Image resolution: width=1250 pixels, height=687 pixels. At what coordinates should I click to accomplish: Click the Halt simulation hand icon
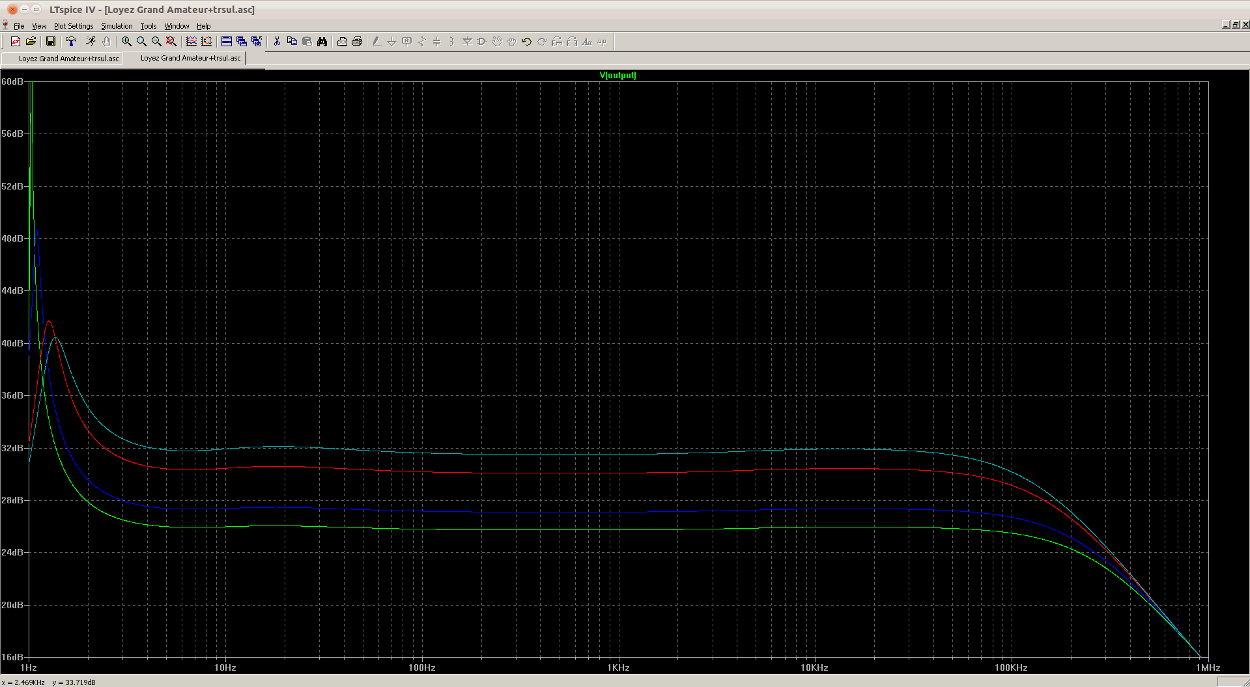(106, 41)
